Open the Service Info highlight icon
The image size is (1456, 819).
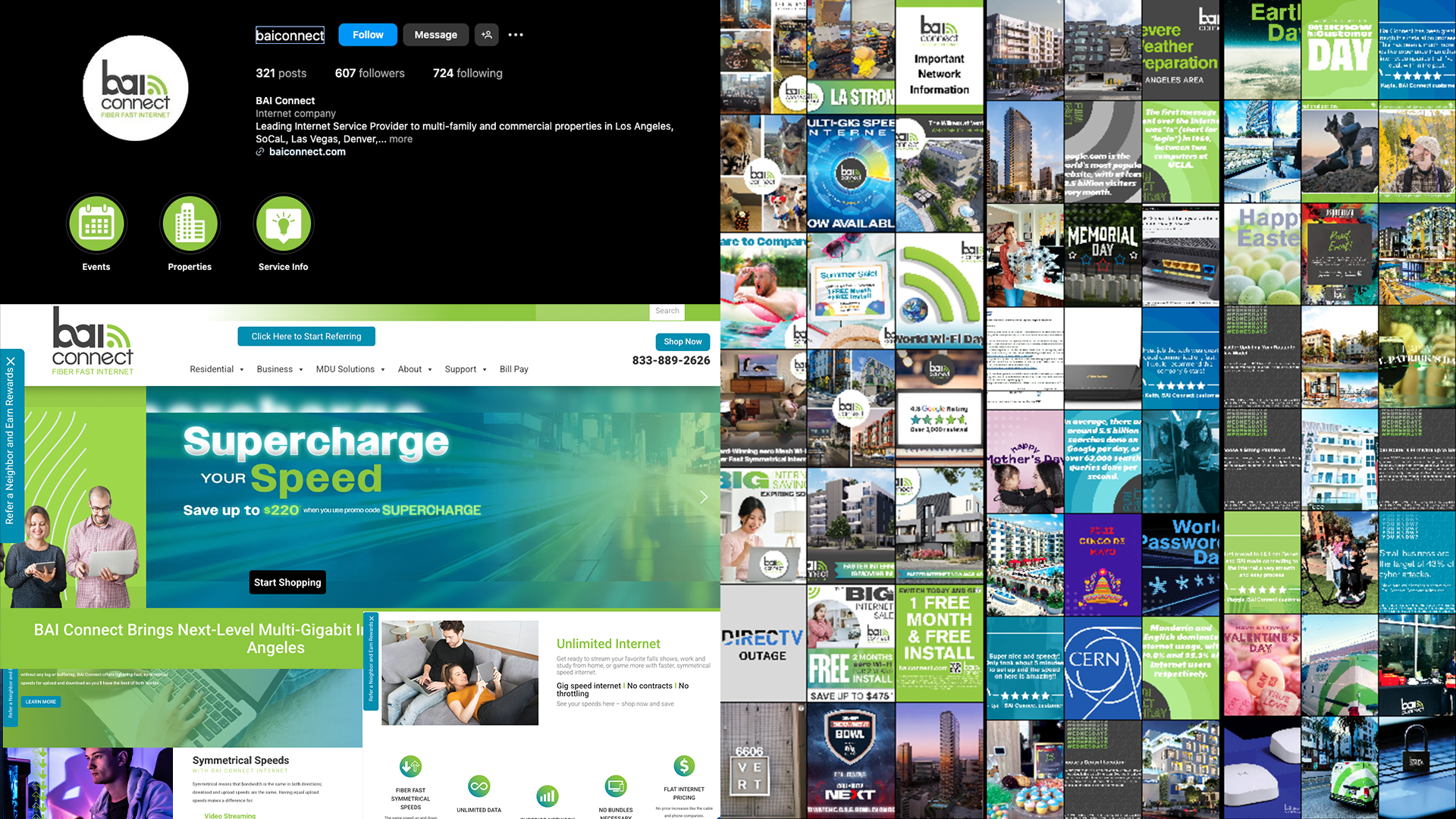click(284, 224)
